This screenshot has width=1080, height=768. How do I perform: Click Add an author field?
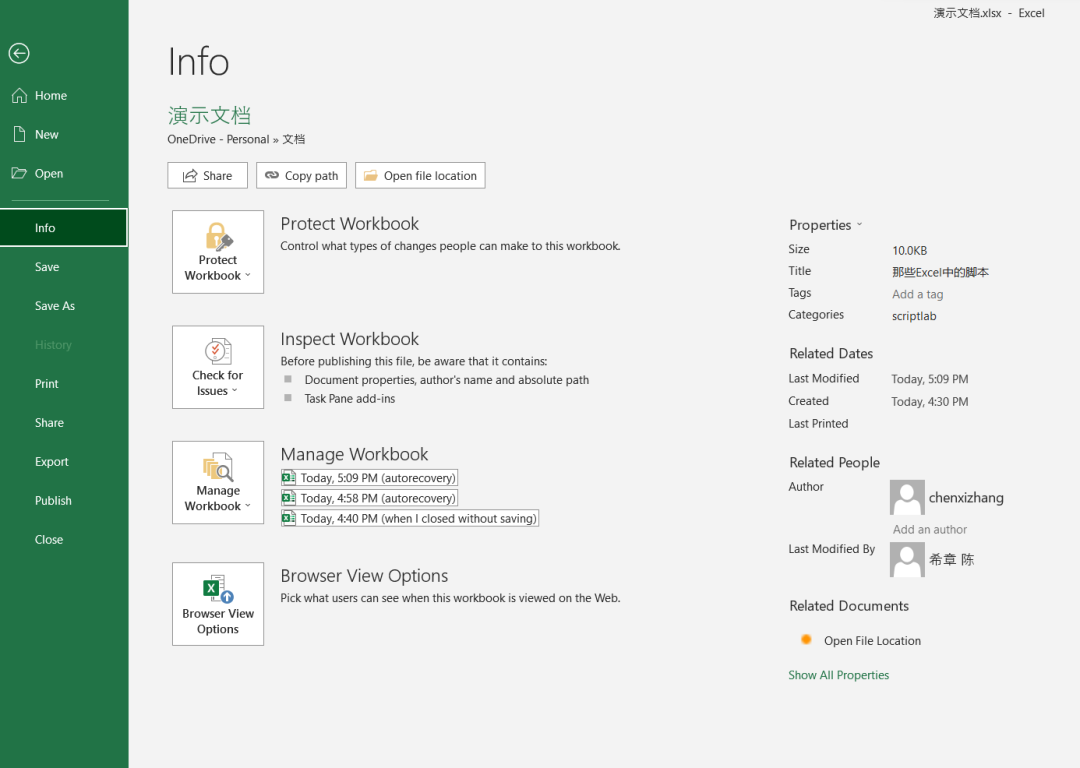click(x=929, y=529)
